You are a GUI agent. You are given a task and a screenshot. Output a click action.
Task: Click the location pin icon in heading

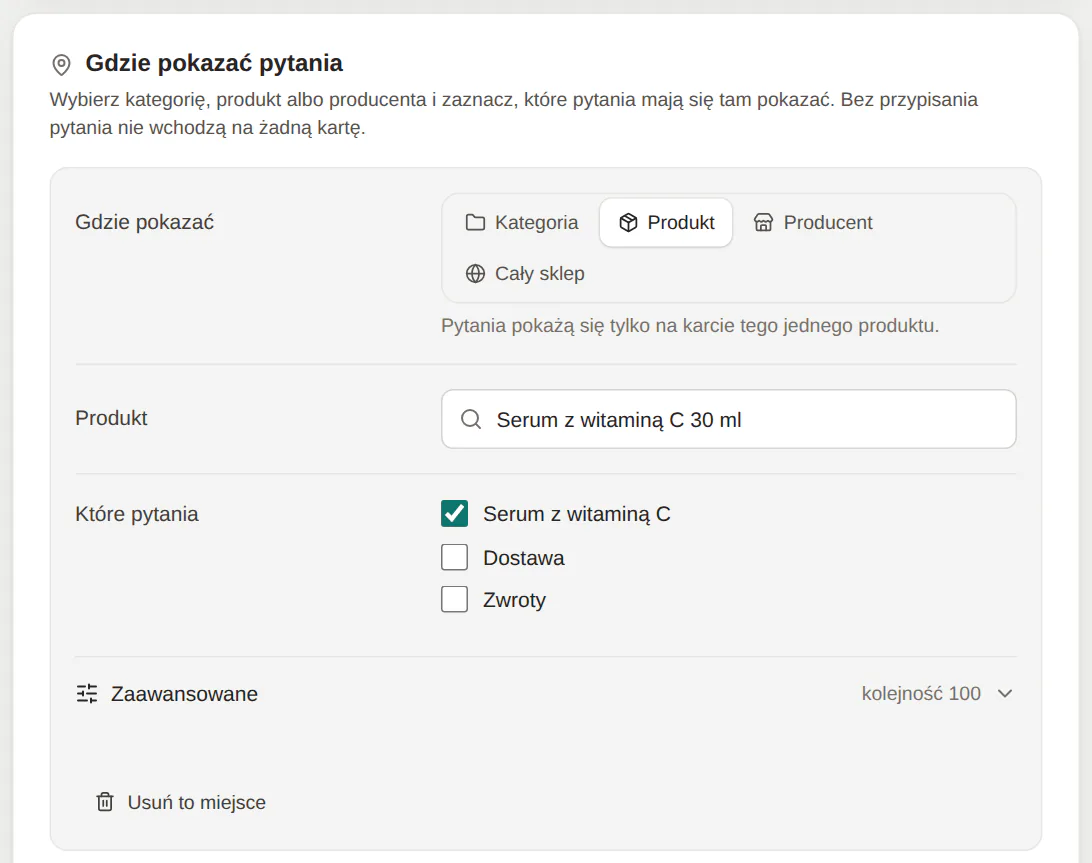61,65
